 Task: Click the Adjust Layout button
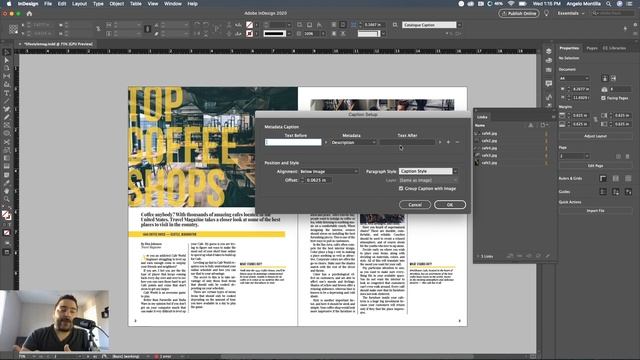click(595, 136)
